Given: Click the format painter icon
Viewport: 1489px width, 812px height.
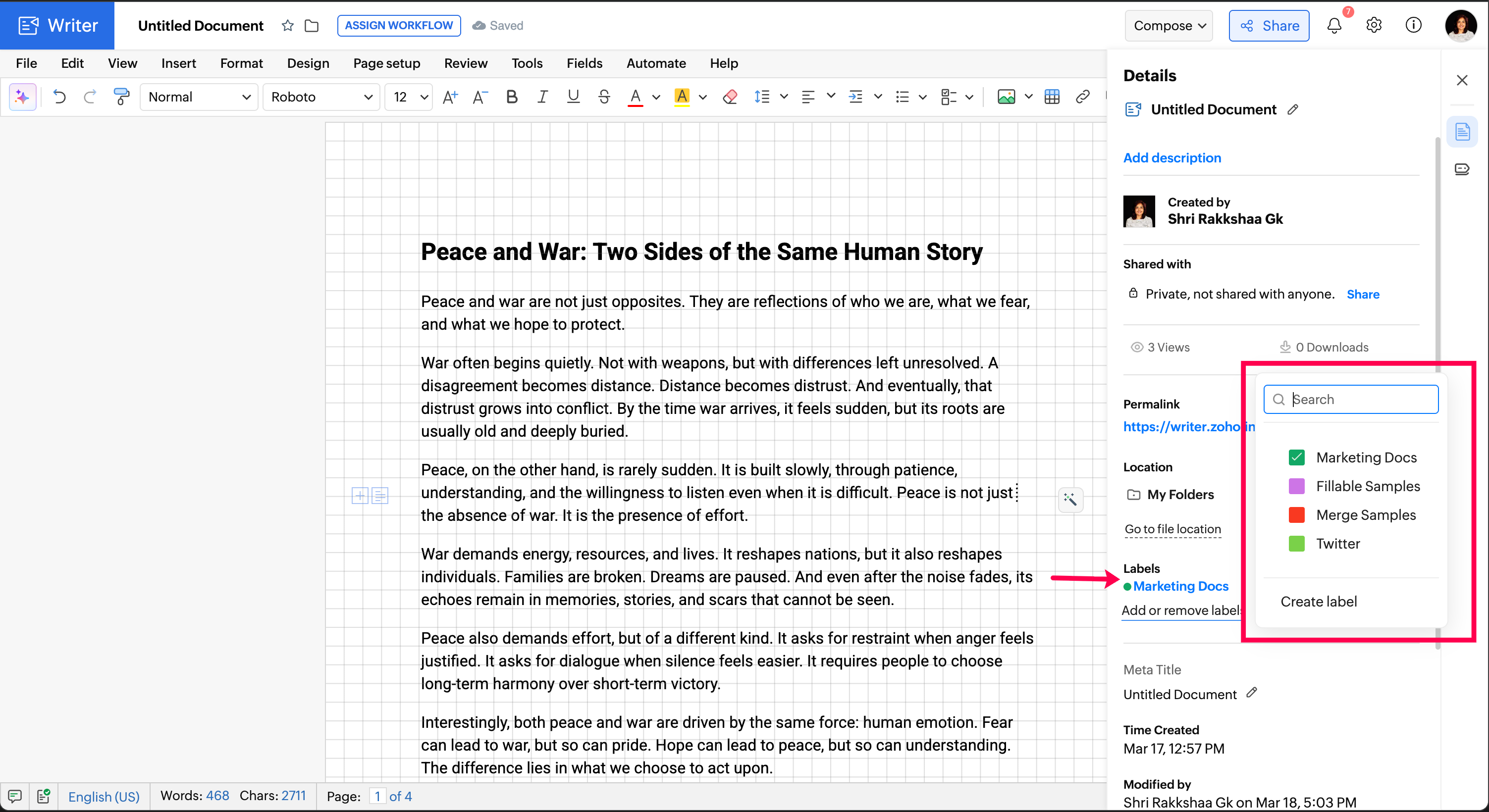Looking at the screenshot, I should point(121,97).
